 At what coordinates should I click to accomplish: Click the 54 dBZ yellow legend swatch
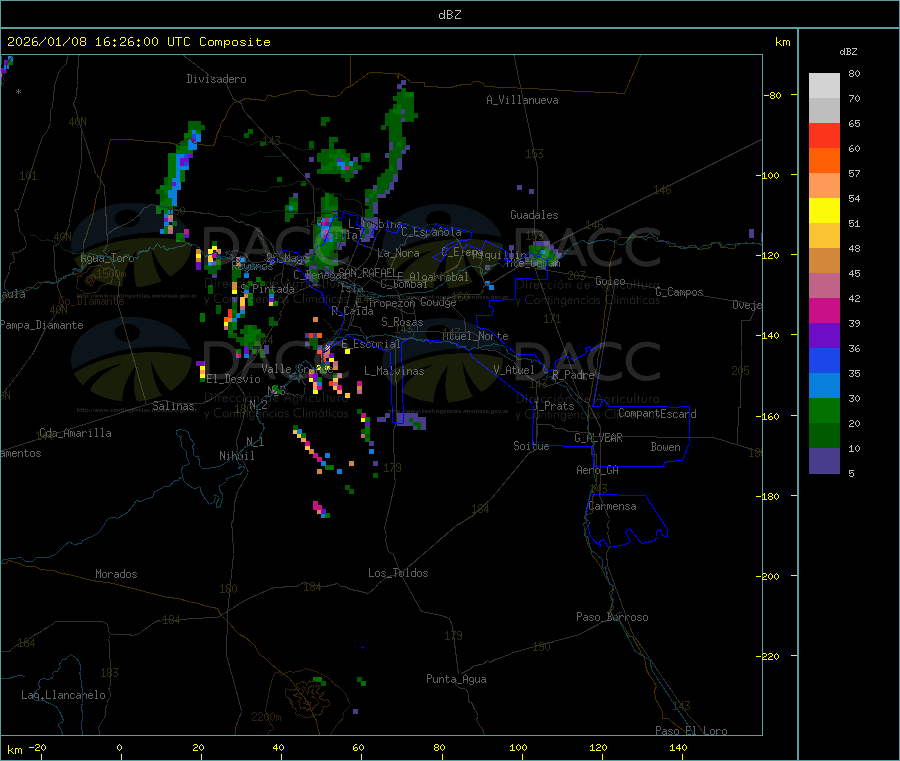pos(824,211)
